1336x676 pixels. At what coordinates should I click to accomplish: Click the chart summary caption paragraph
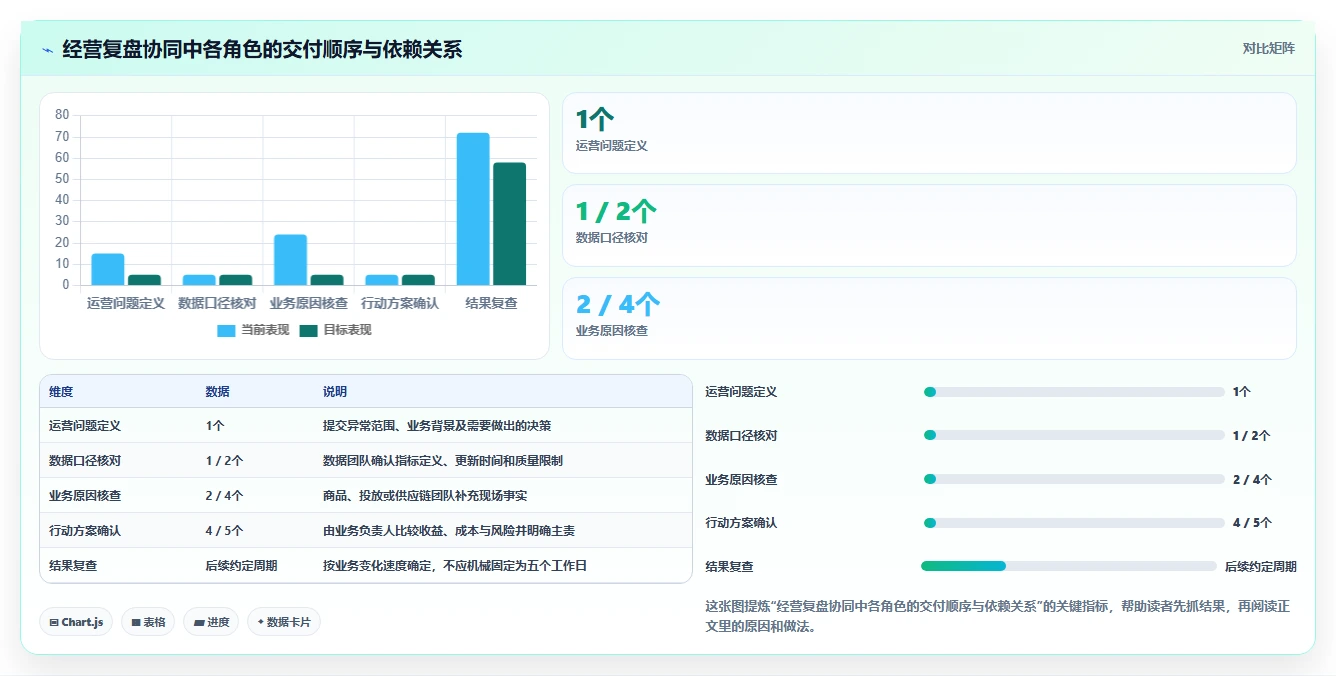pyautogui.click(x=1000, y=617)
